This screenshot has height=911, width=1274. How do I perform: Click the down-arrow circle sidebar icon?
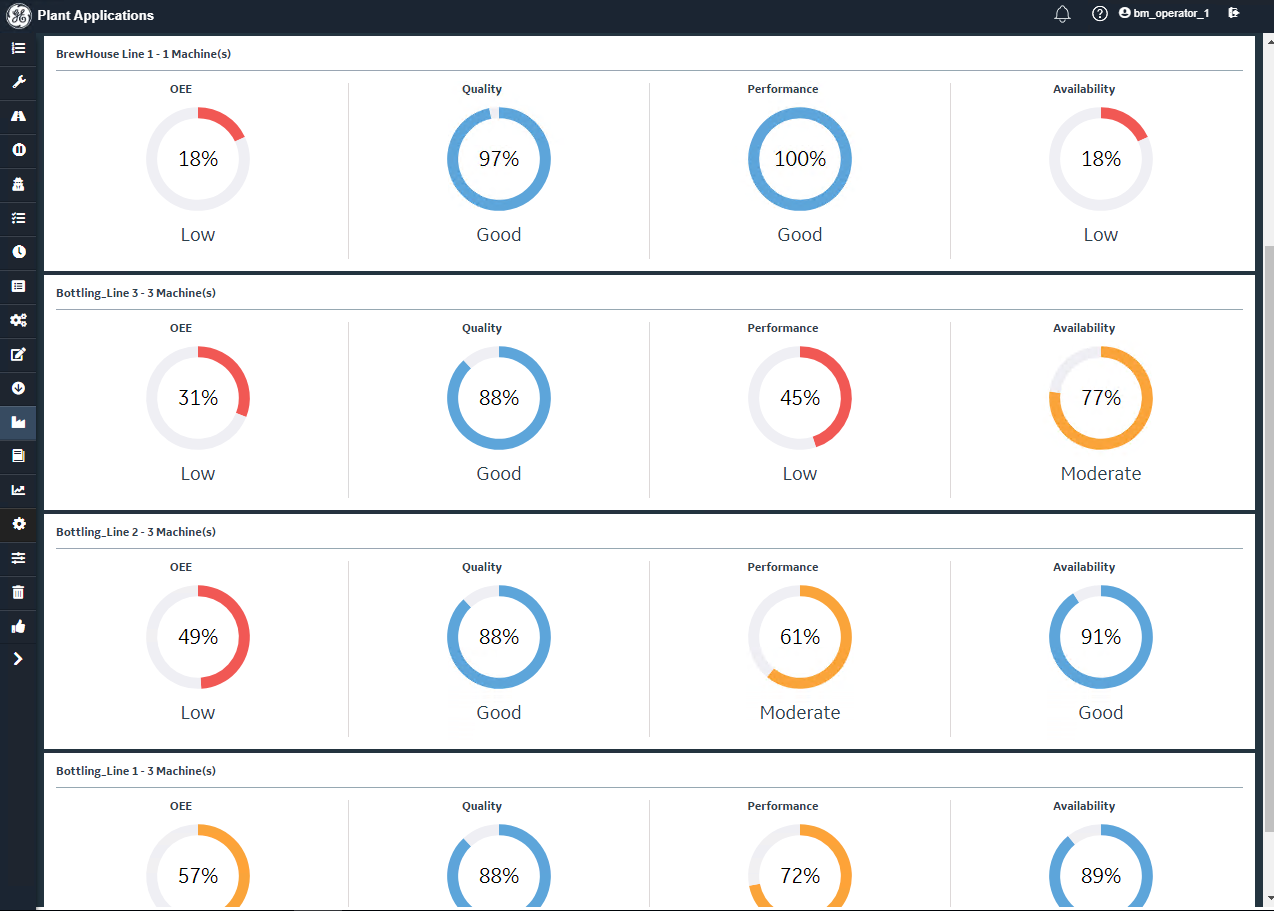(18, 388)
